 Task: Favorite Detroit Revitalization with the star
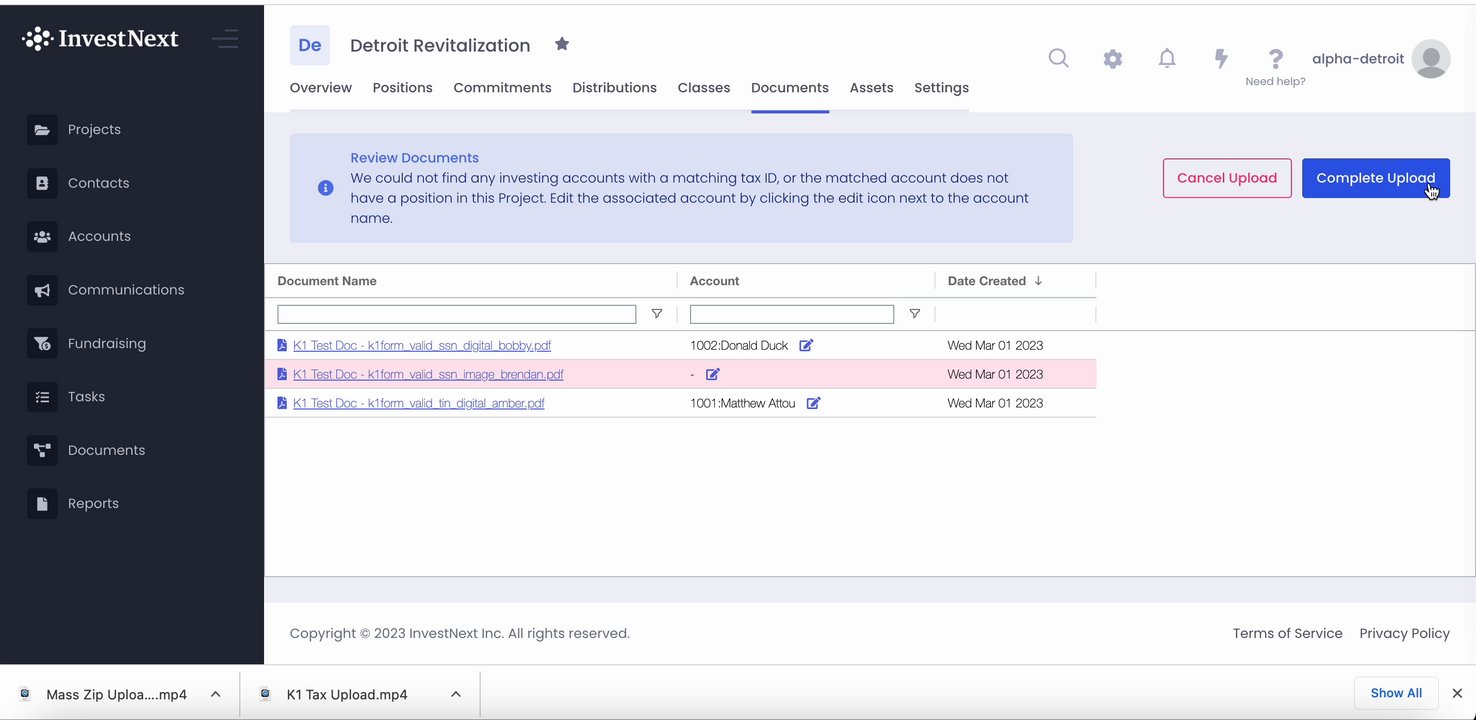point(562,44)
